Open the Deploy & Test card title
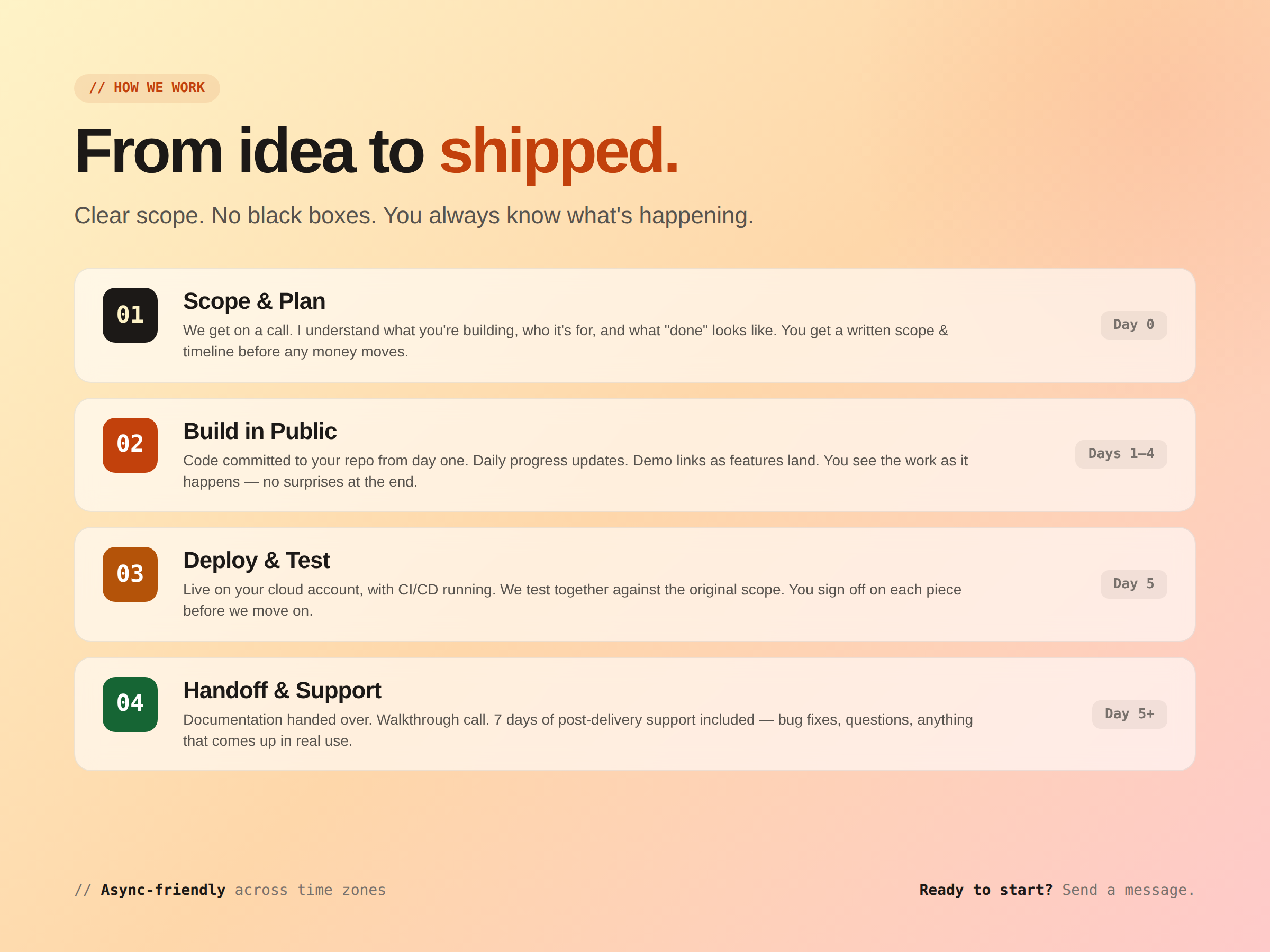 pos(256,561)
